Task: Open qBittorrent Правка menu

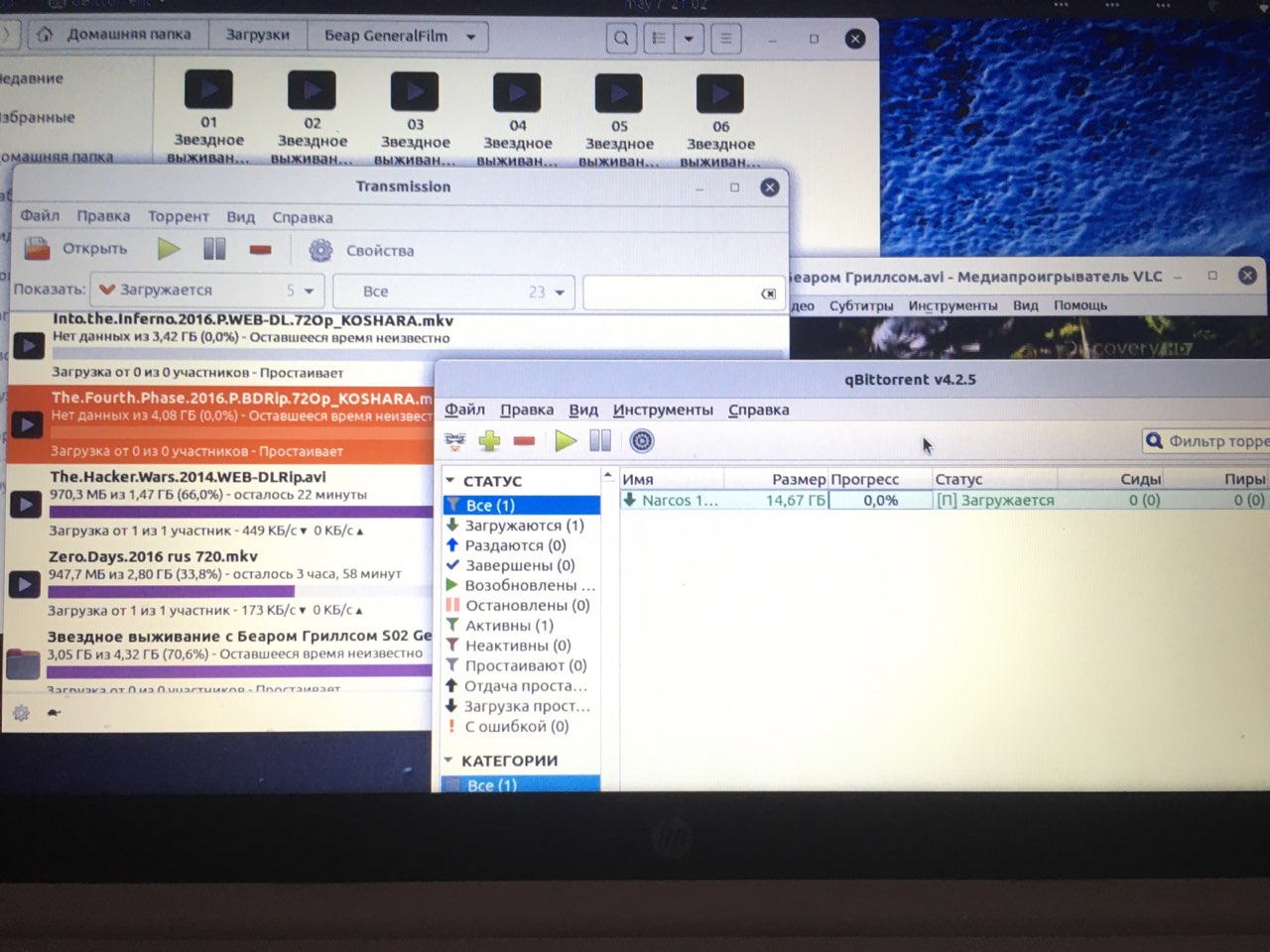Action: pyautogui.click(x=527, y=410)
